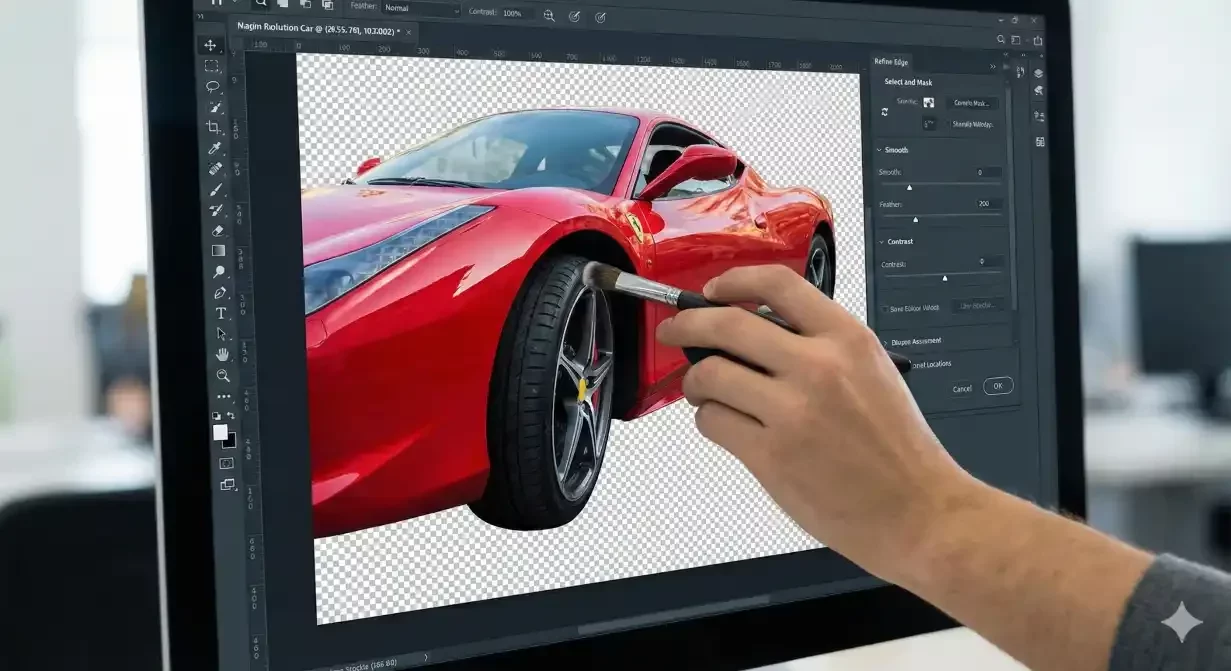
Task: Click the OK button
Action: click(997, 386)
